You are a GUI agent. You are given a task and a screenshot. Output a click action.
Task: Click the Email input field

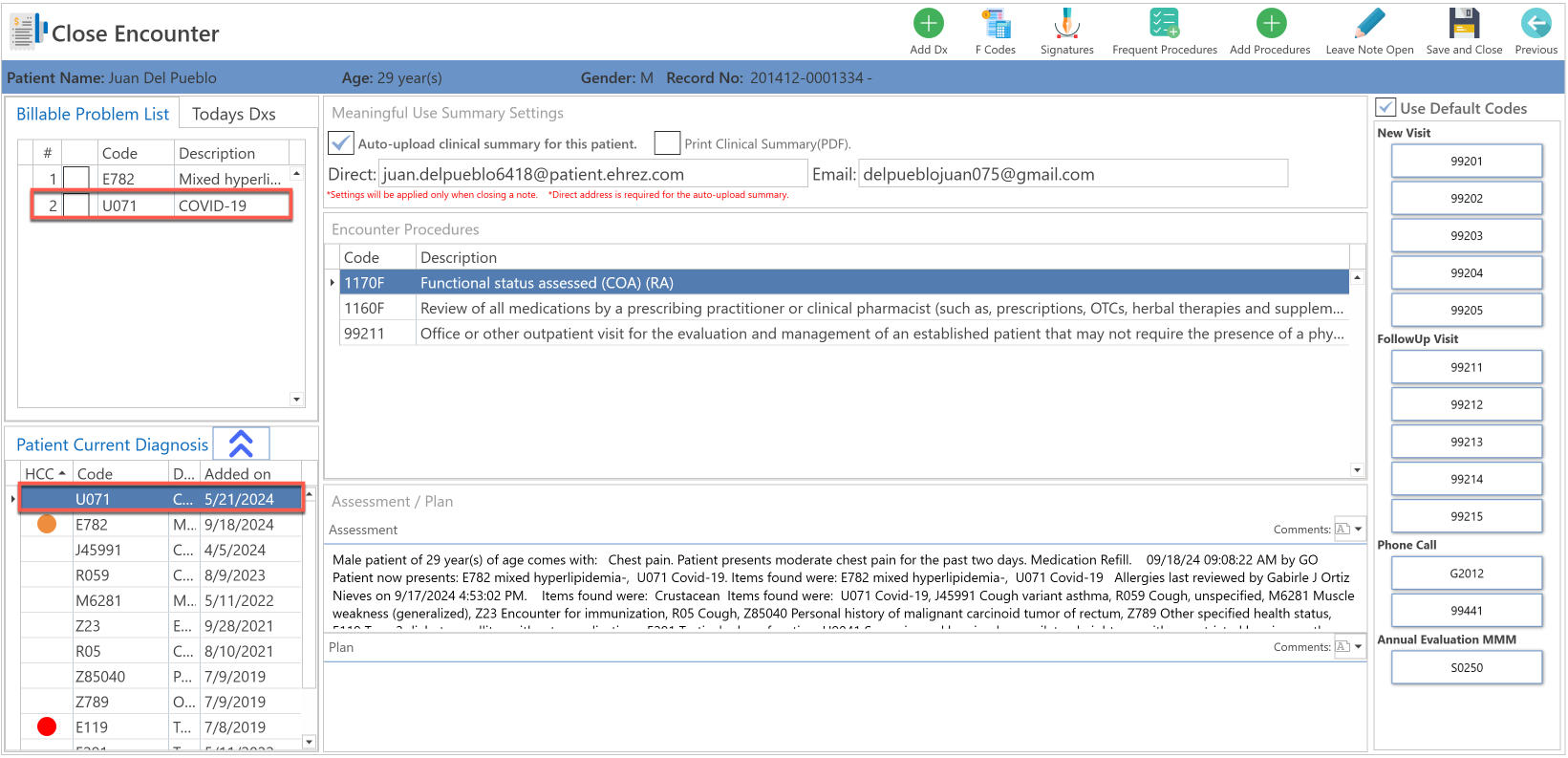pyautogui.click(x=1073, y=174)
